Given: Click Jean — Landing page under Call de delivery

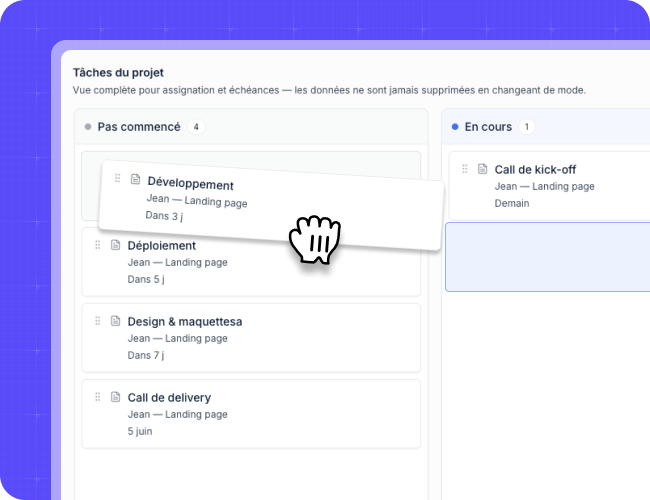Looking at the screenshot, I should tap(177, 415).
